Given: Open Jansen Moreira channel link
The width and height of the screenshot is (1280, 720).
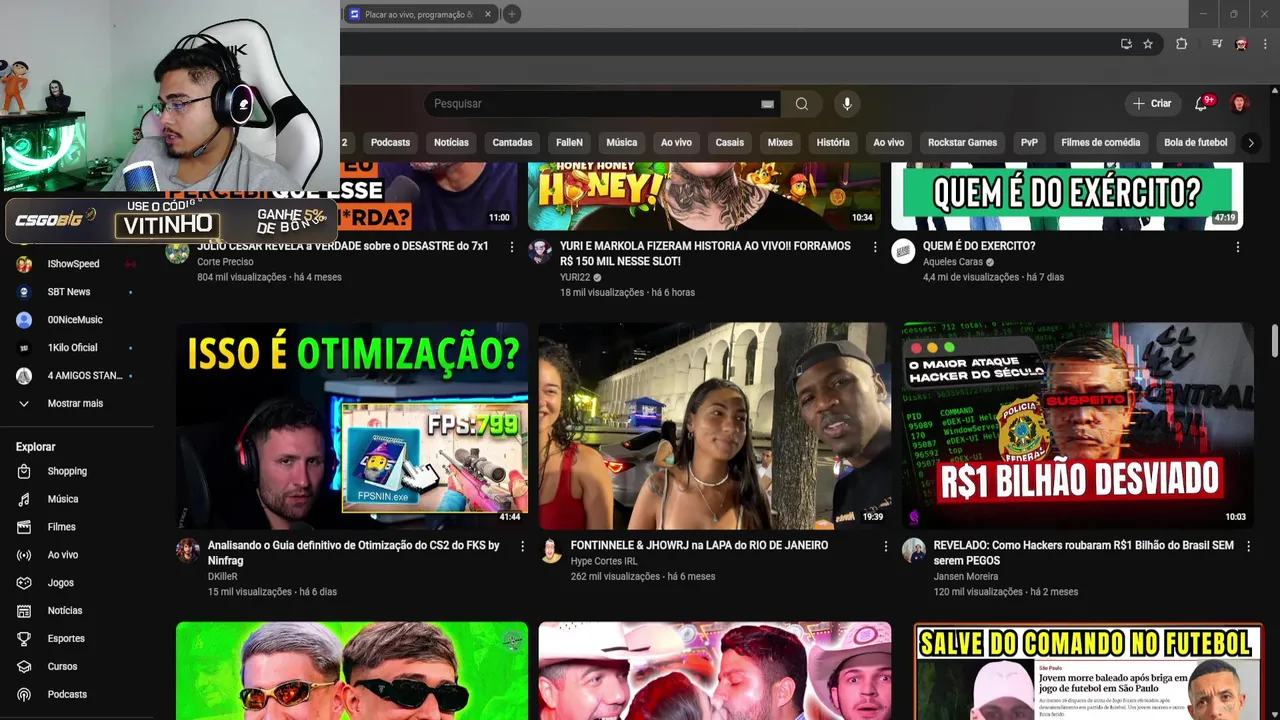Looking at the screenshot, I should (966, 577).
